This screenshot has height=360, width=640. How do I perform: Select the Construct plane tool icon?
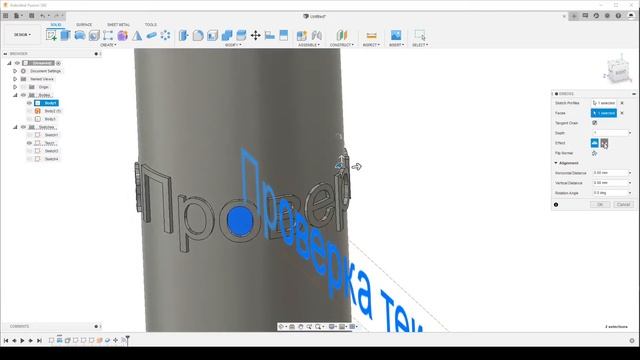(x=342, y=36)
